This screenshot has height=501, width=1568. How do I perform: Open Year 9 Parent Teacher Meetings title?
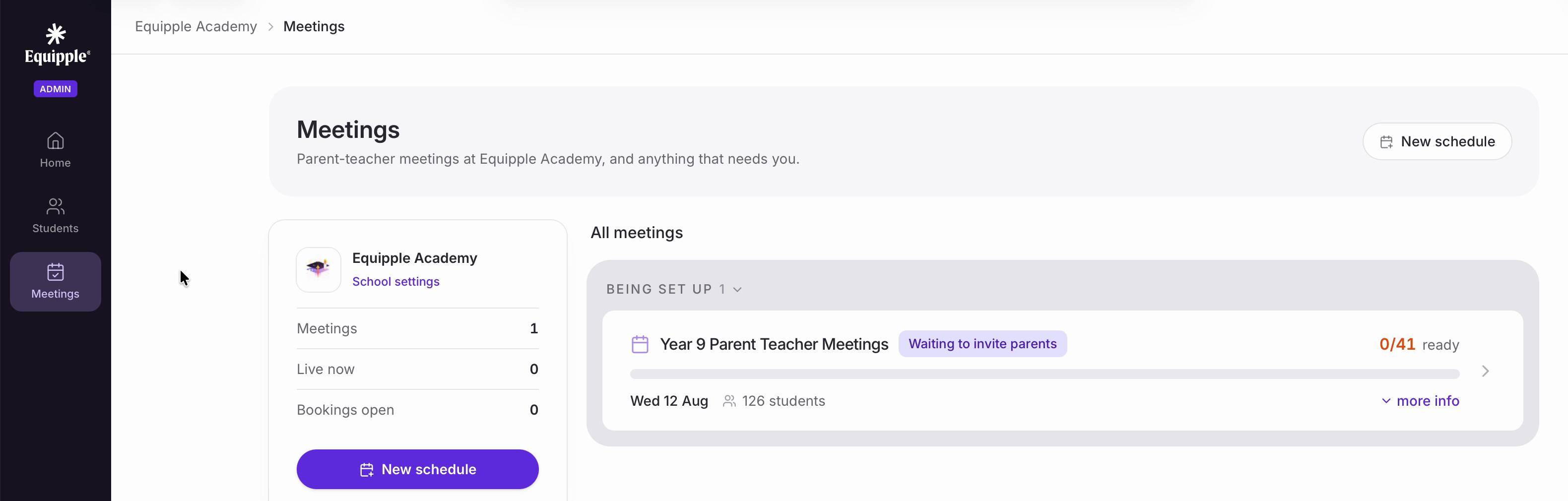pyautogui.click(x=774, y=345)
